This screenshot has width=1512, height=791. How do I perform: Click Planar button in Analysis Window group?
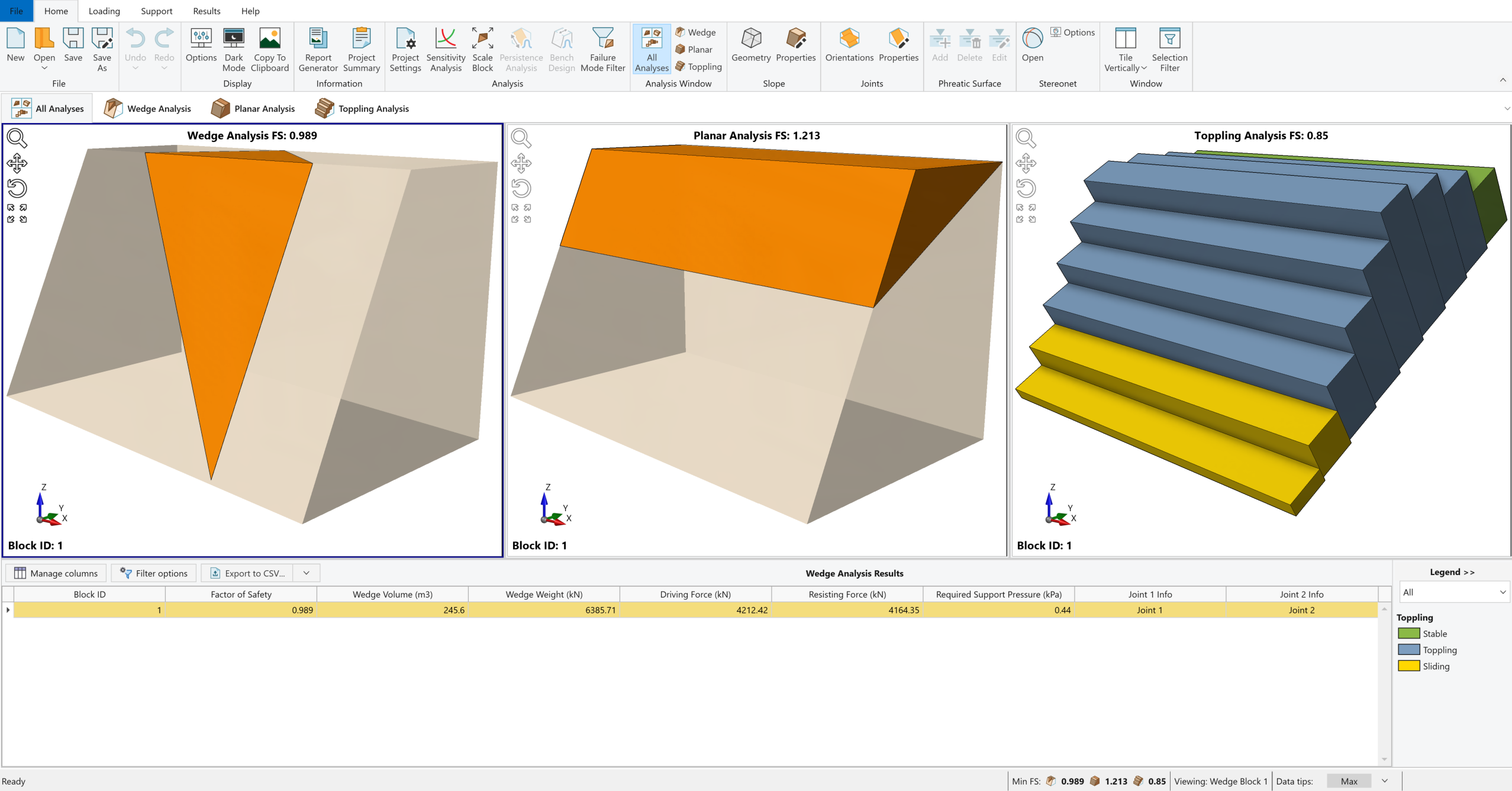tap(694, 49)
